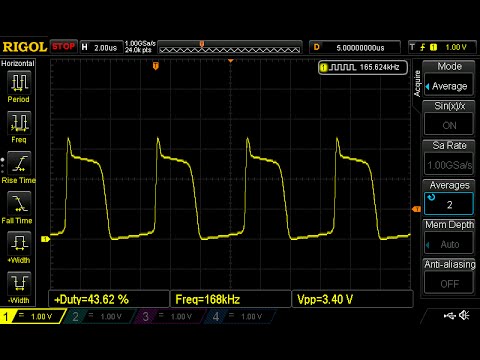Click the USB connection status icon
480x360 pixels.
pos(450,315)
